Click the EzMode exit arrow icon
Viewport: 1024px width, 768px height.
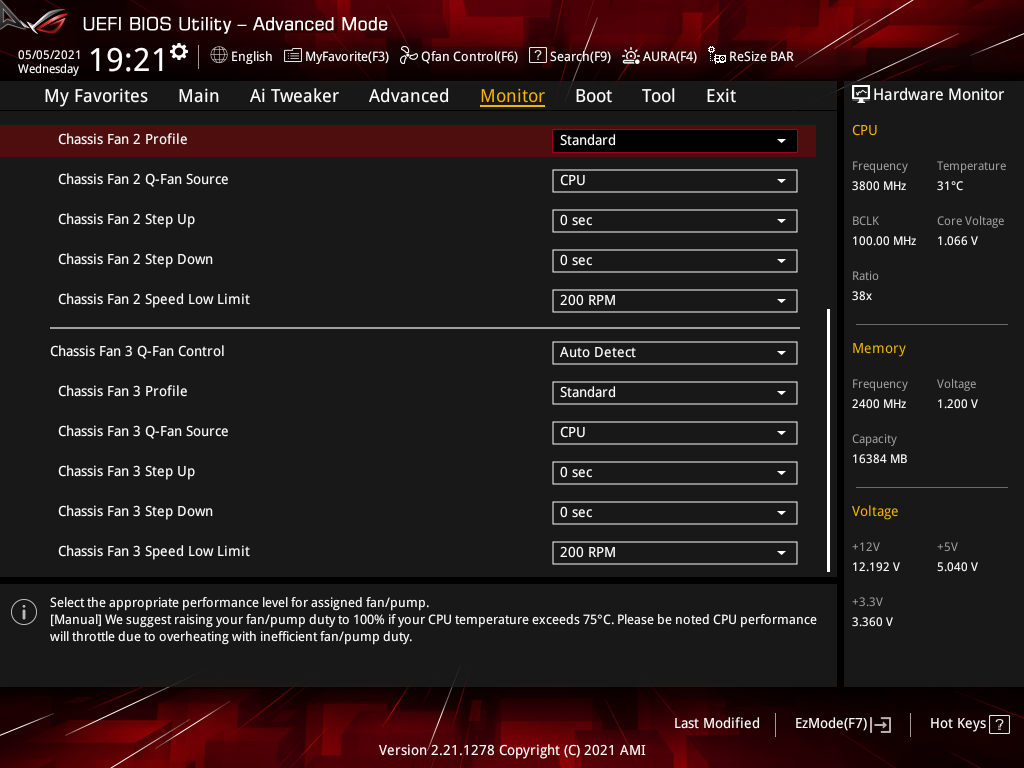point(881,724)
